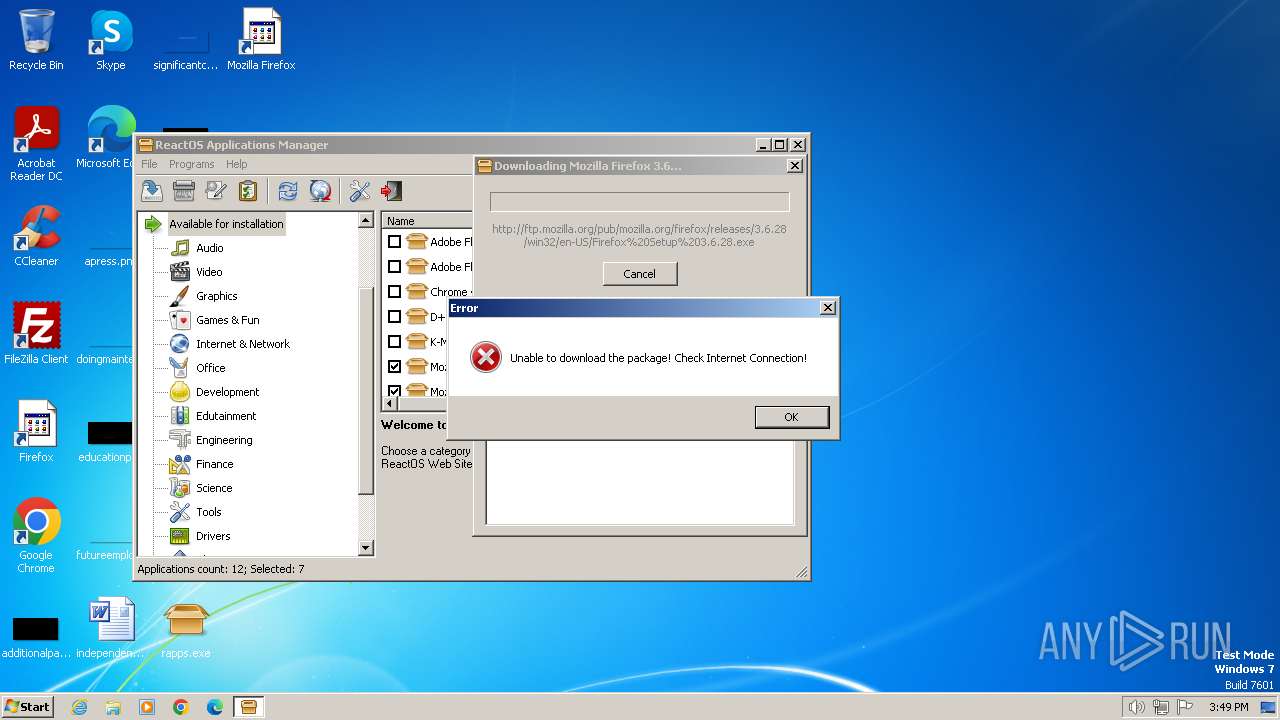Select the Acrobat Reader DC shortcut
This screenshot has height=720, width=1280.
pos(36,144)
